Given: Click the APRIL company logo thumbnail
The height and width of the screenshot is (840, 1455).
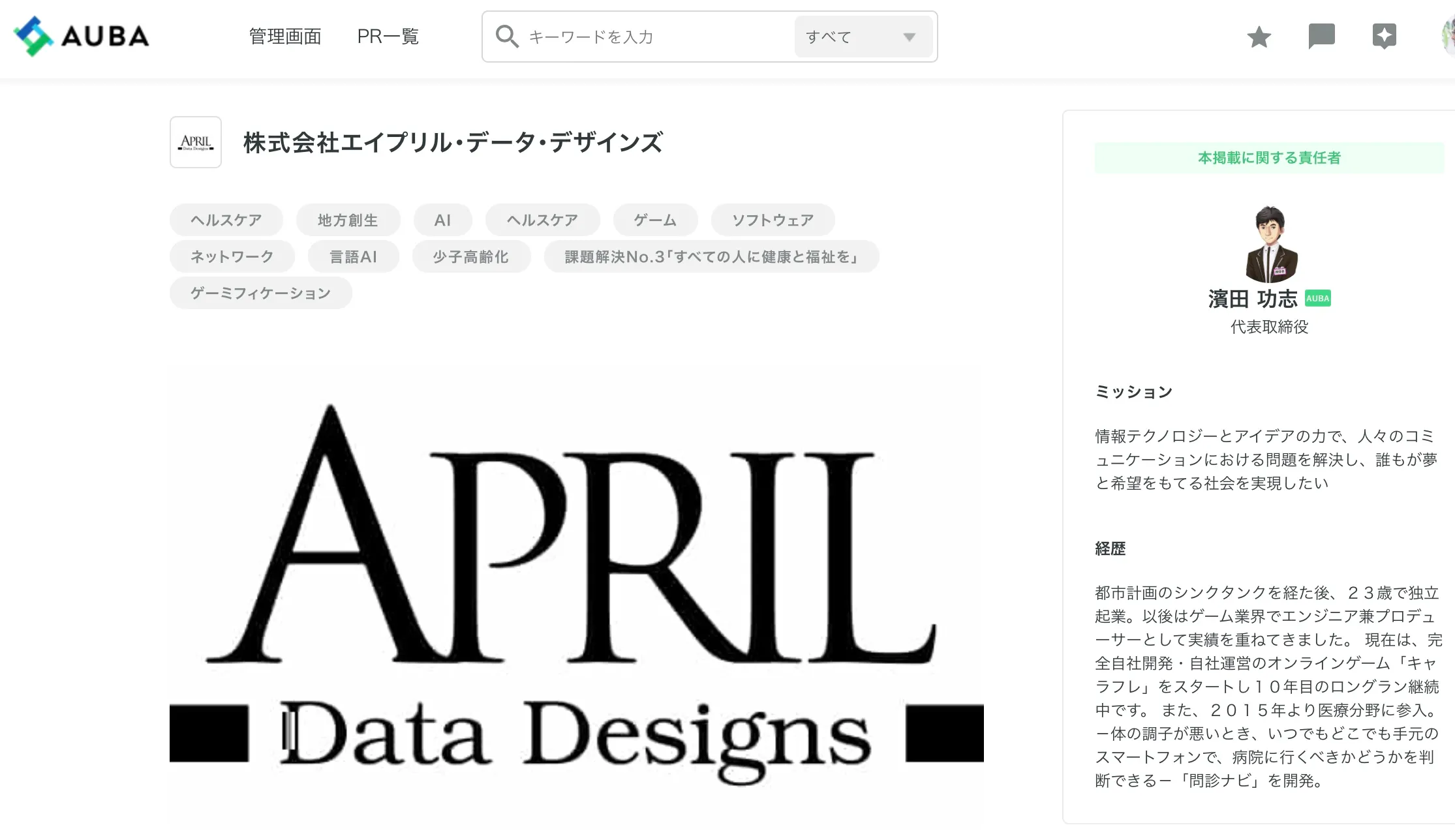Looking at the screenshot, I should (196, 142).
